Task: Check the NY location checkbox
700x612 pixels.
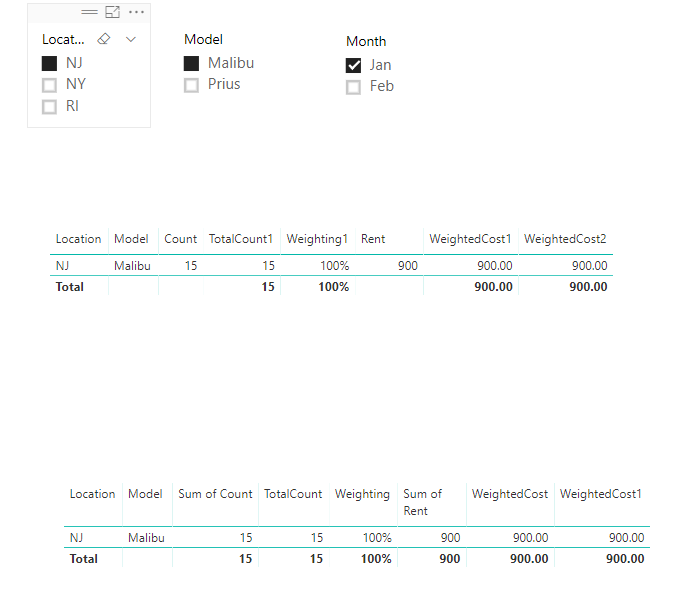Action: [49, 85]
